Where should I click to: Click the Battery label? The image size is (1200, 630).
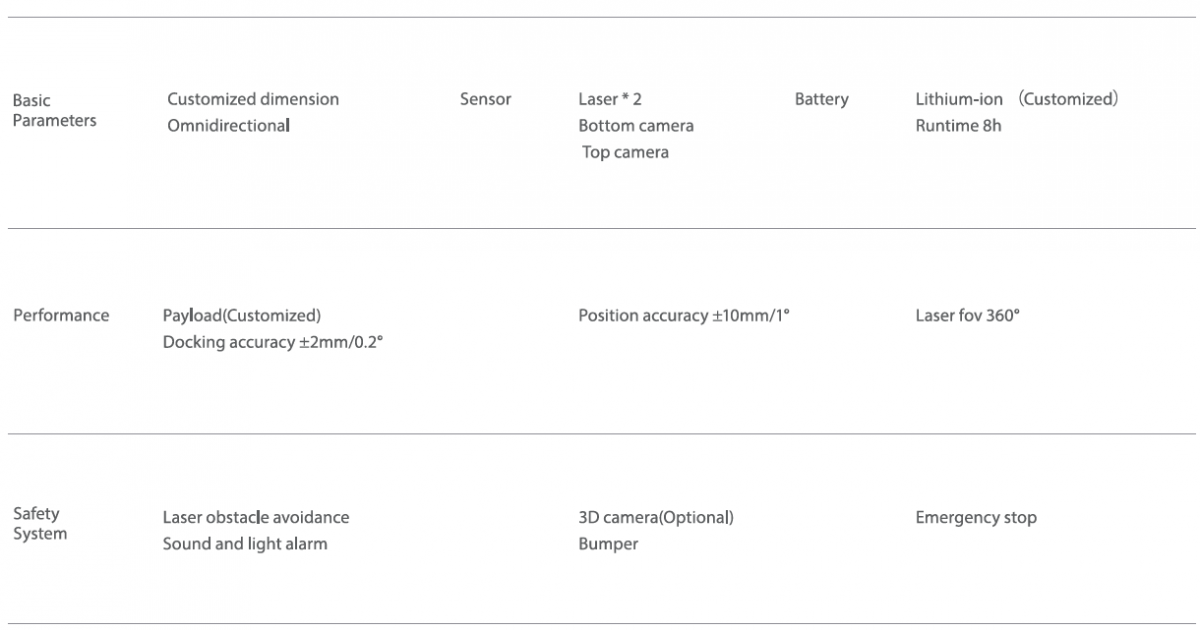[x=822, y=99]
